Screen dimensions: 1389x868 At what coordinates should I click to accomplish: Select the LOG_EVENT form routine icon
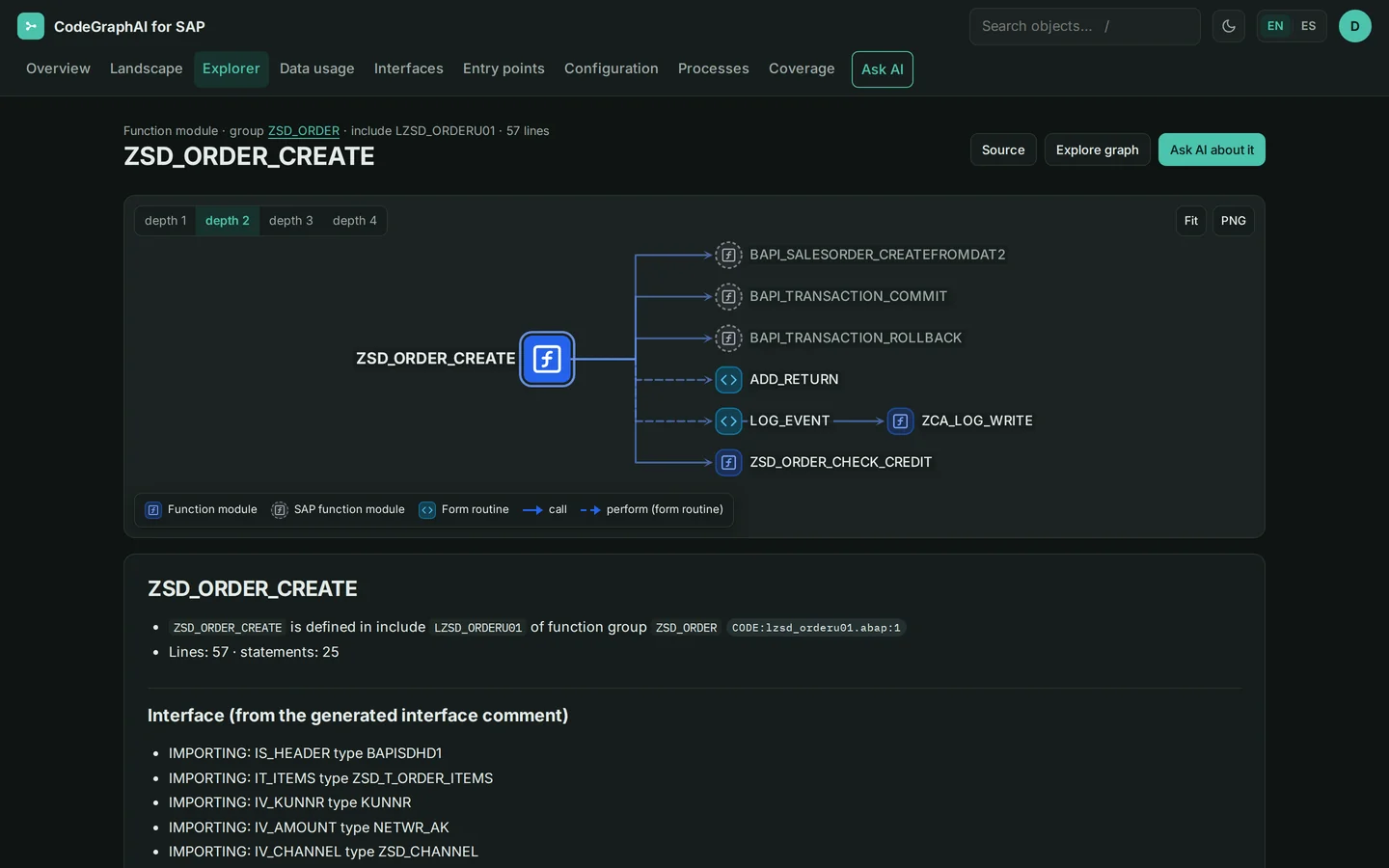pos(728,421)
